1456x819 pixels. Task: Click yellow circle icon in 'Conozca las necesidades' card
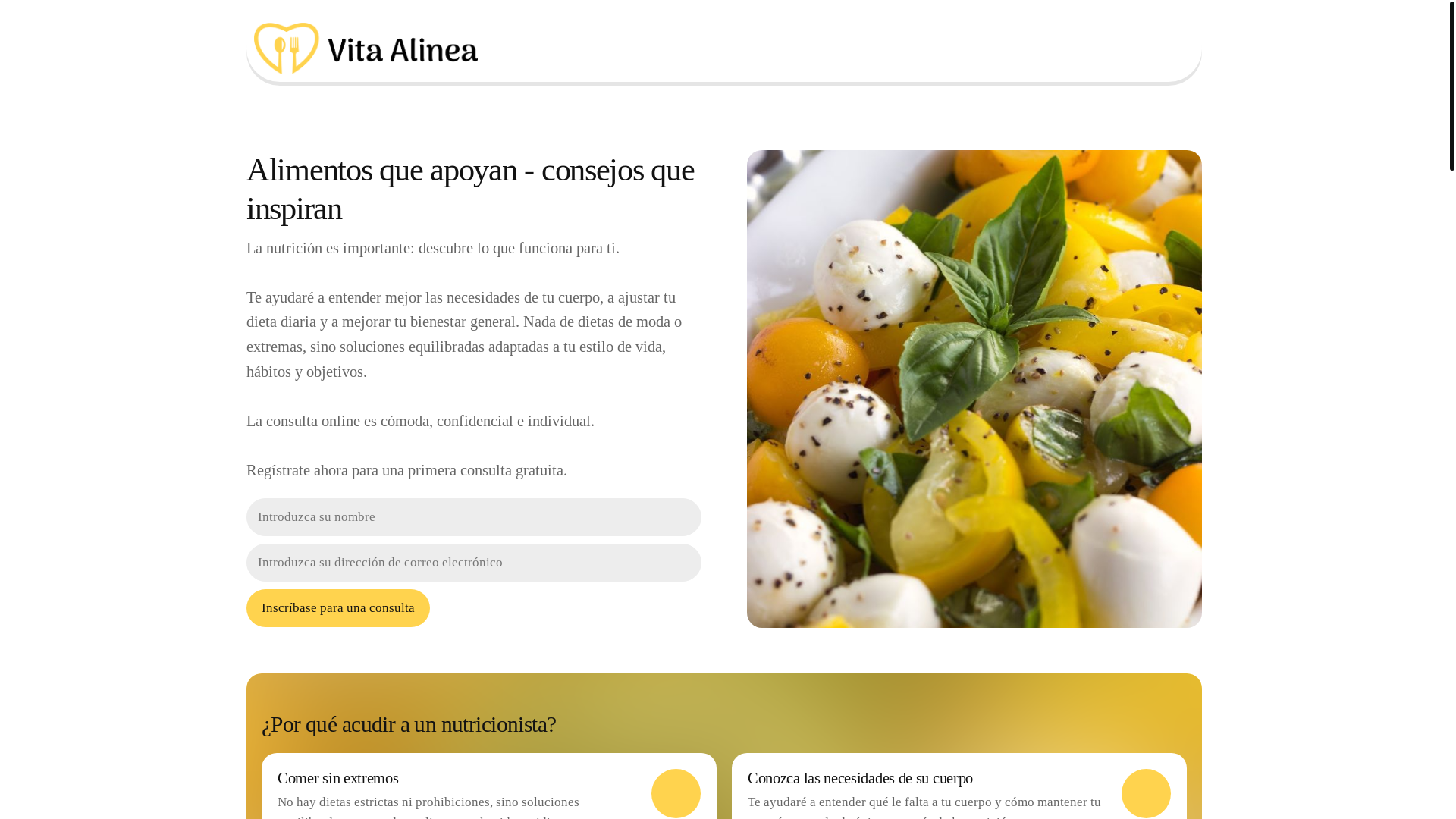point(1146,793)
